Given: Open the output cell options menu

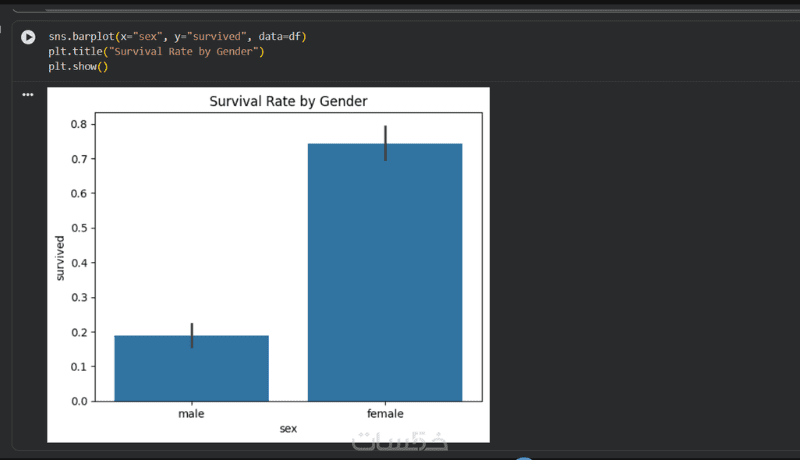Looking at the screenshot, I should pos(28,94).
